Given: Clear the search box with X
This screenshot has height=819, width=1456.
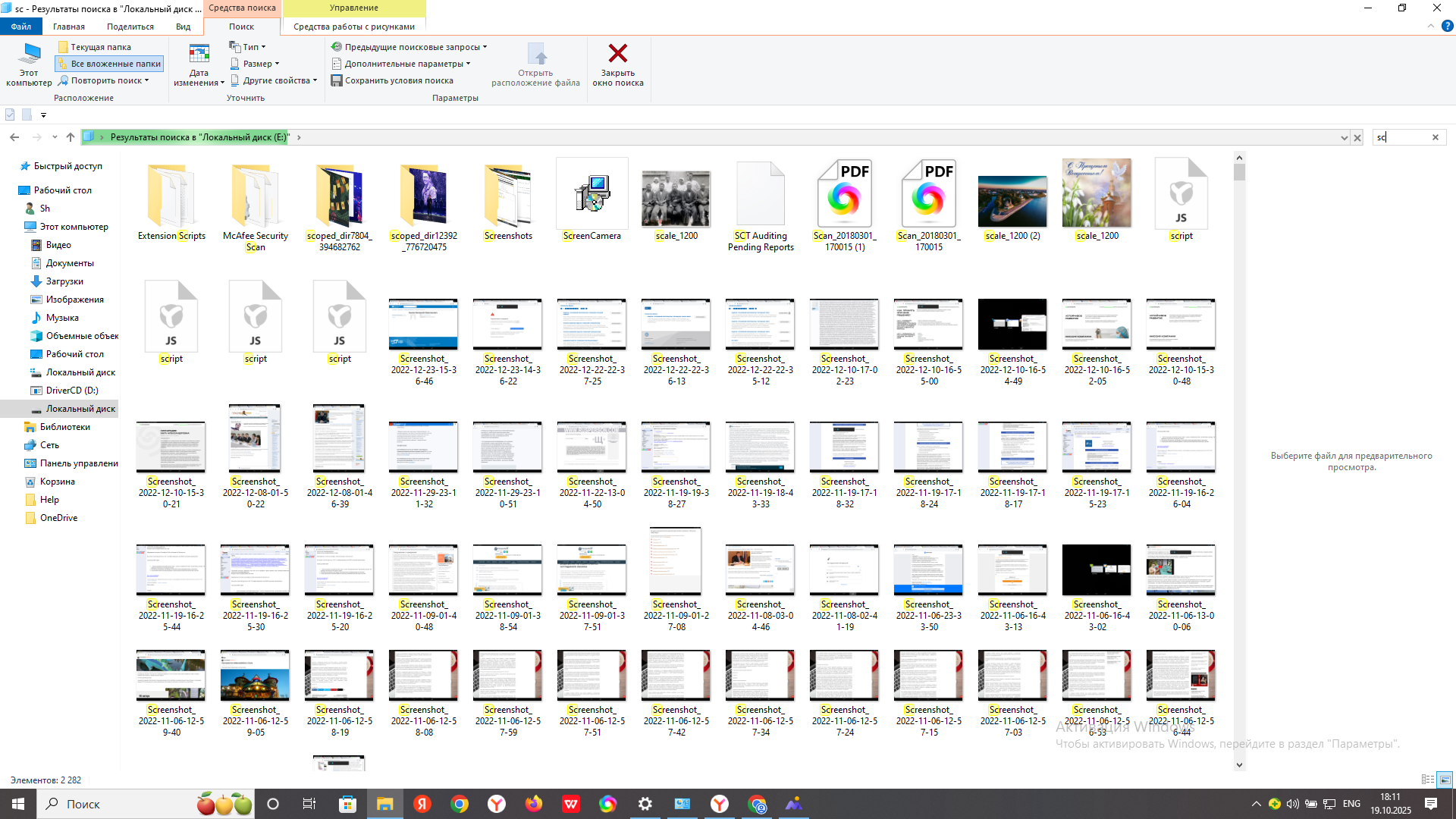Looking at the screenshot, I should (1435, 137).
